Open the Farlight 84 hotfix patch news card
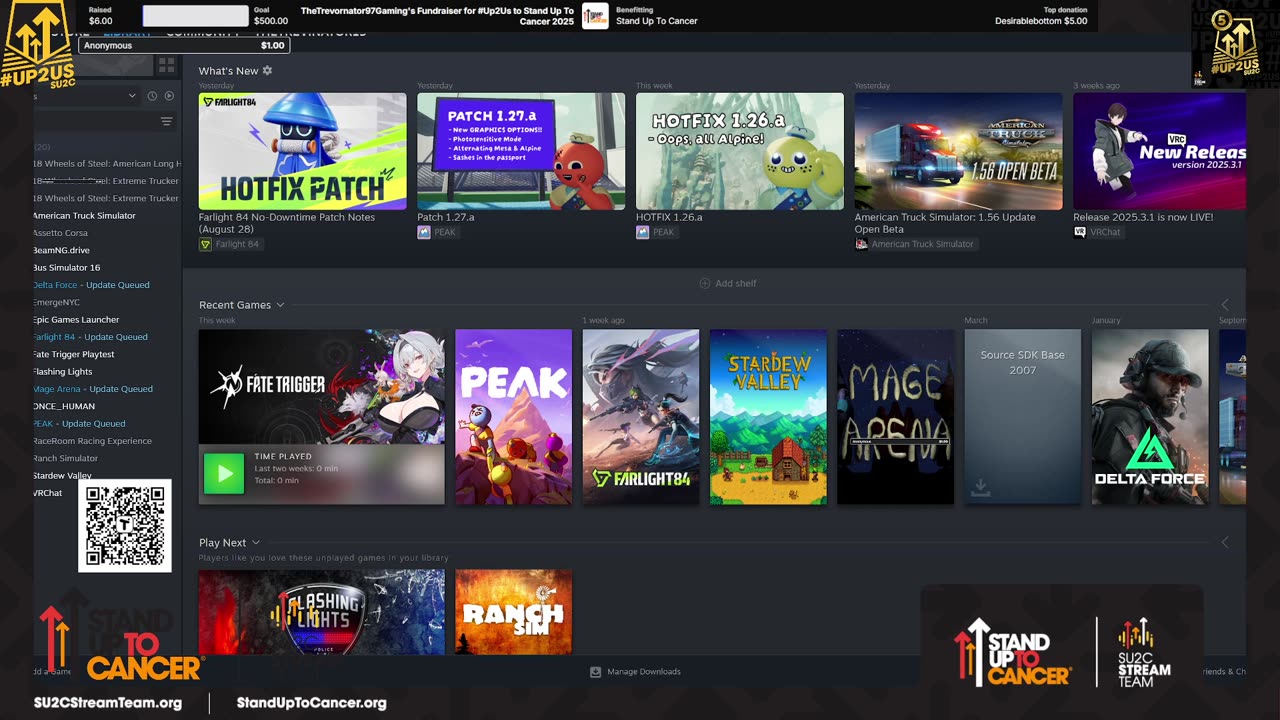Image resolution: width=1280 pixels, height=720 pixels. (x=303, y=151)
